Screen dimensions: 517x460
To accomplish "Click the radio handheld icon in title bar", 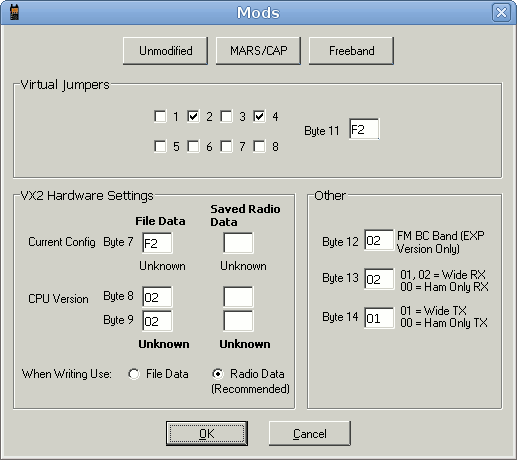I will [x=14, y=12].
